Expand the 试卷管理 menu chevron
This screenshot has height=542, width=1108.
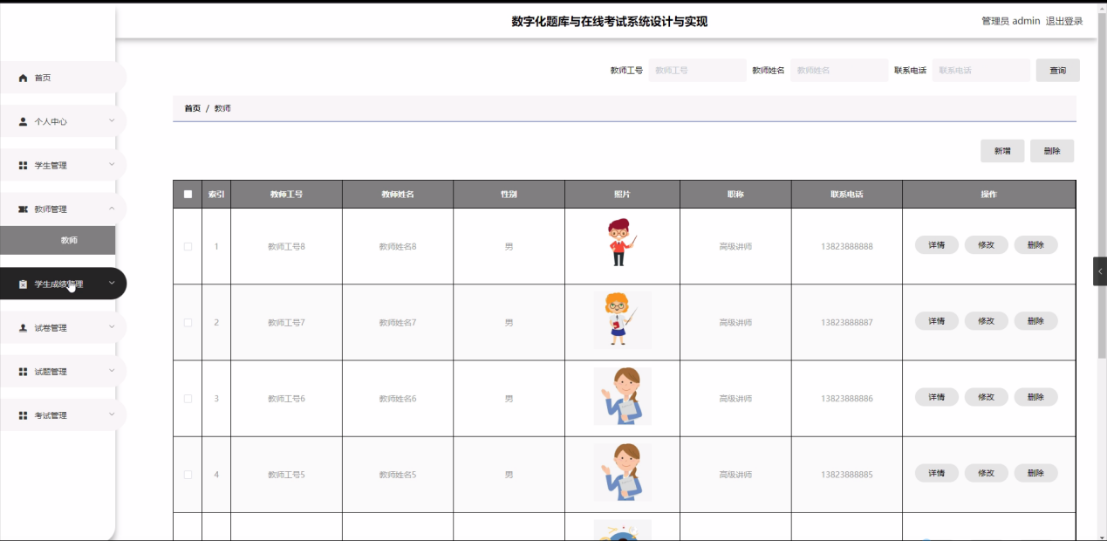[x=112, y=327]
